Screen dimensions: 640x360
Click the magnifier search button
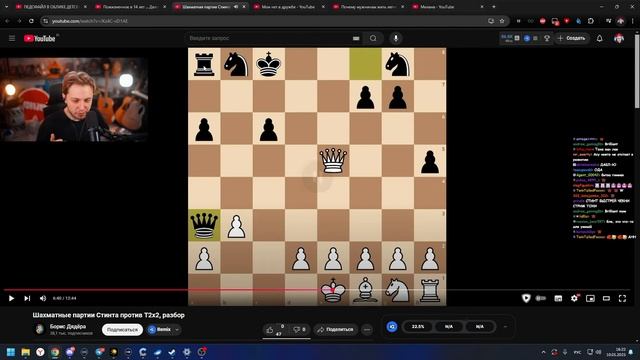(373, 38)
